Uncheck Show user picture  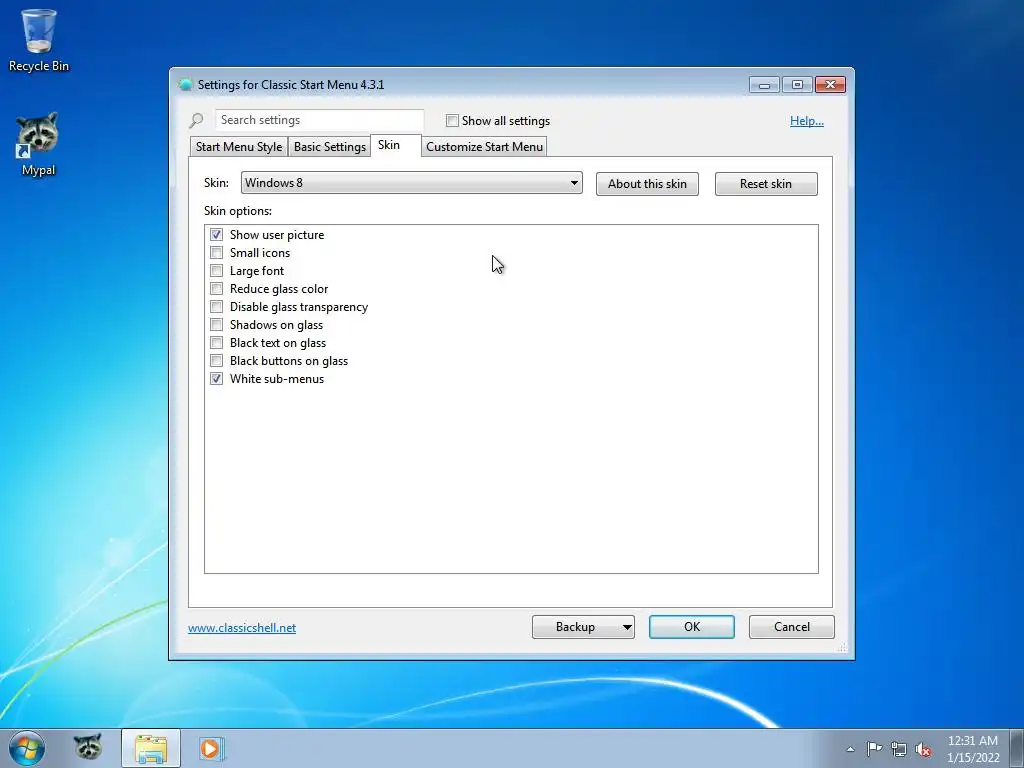click(x=216, y=234)
